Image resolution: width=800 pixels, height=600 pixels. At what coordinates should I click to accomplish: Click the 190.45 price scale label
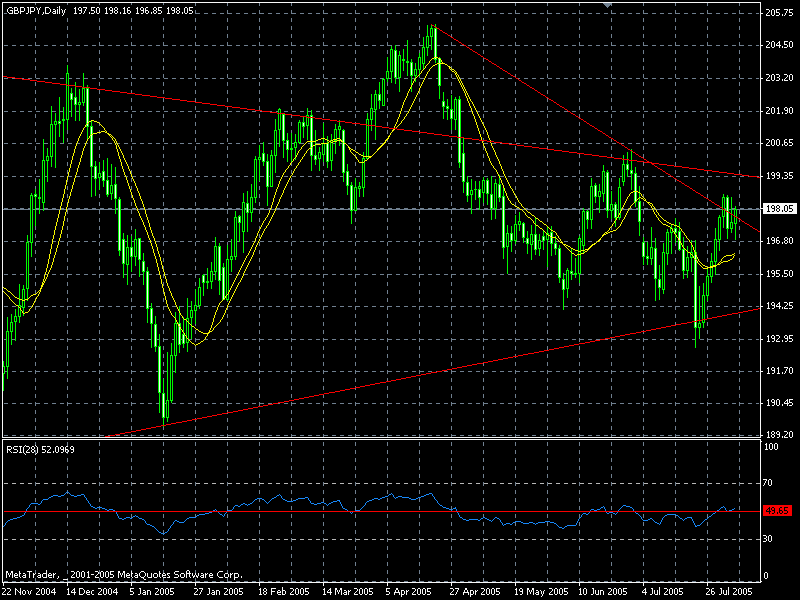point(779,403)
